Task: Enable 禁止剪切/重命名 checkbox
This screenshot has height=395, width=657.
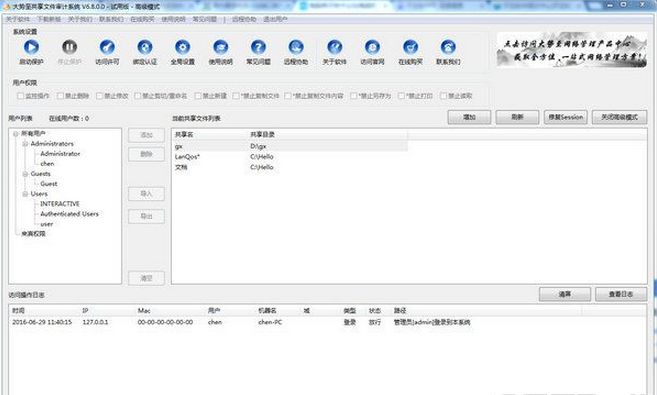Action: pyautogui.click(x=137, y=96)
